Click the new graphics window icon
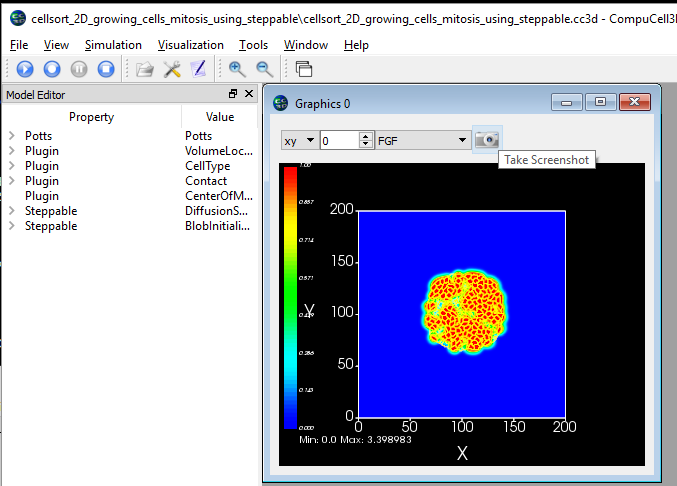 click(x=304, y=69)
